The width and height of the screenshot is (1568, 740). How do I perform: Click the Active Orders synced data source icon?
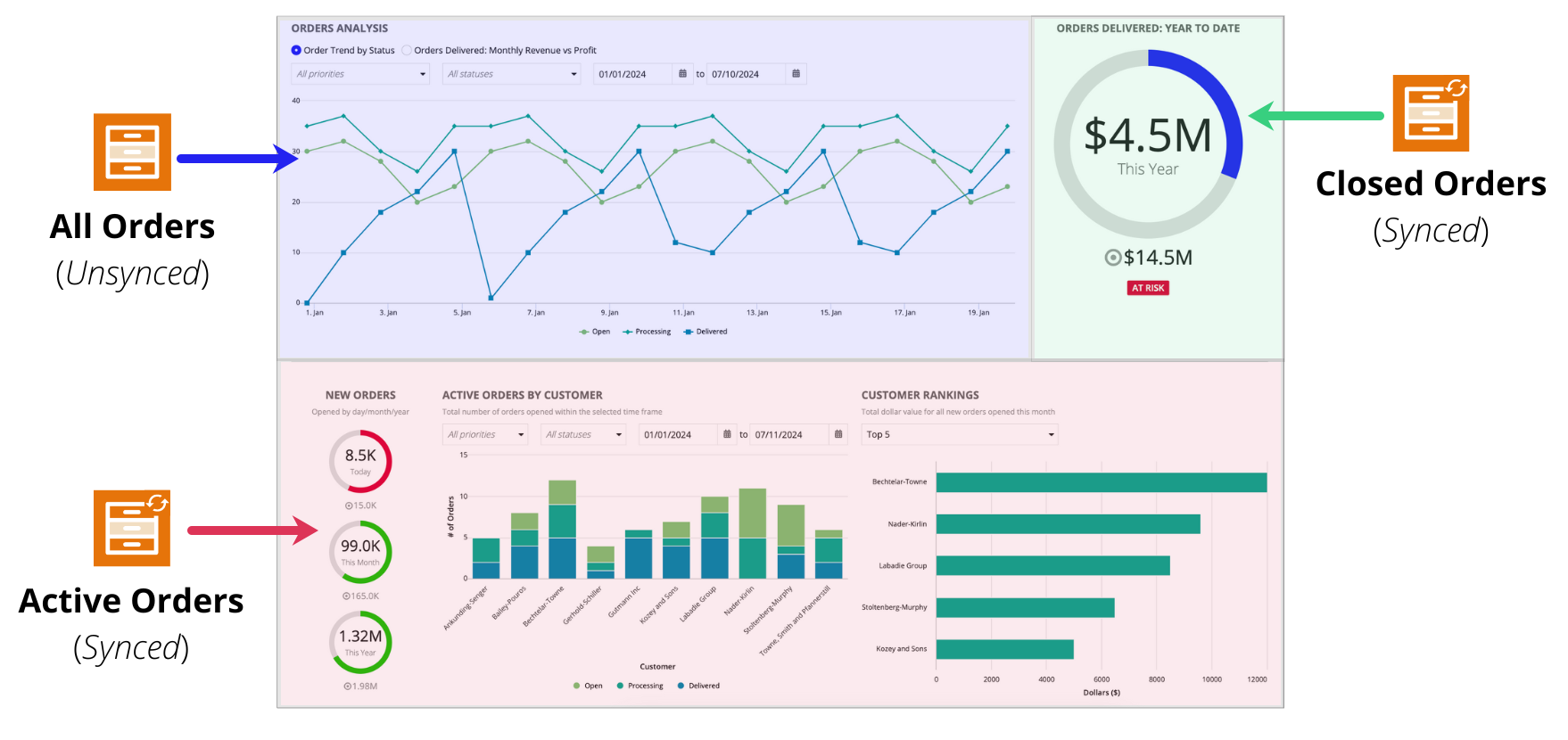tap(132, 528)
